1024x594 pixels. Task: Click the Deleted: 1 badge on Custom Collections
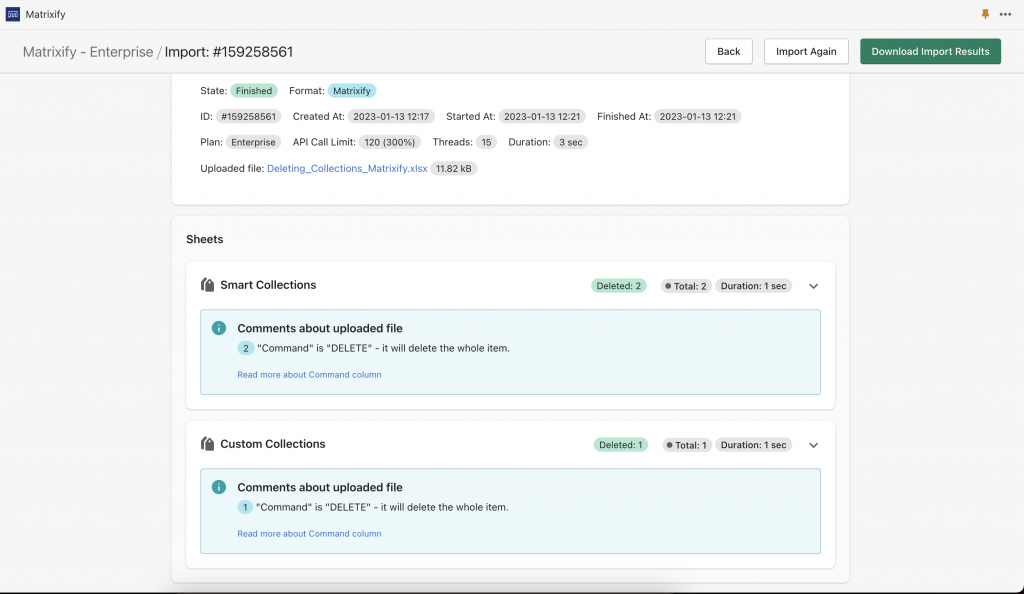pos(621,444)
